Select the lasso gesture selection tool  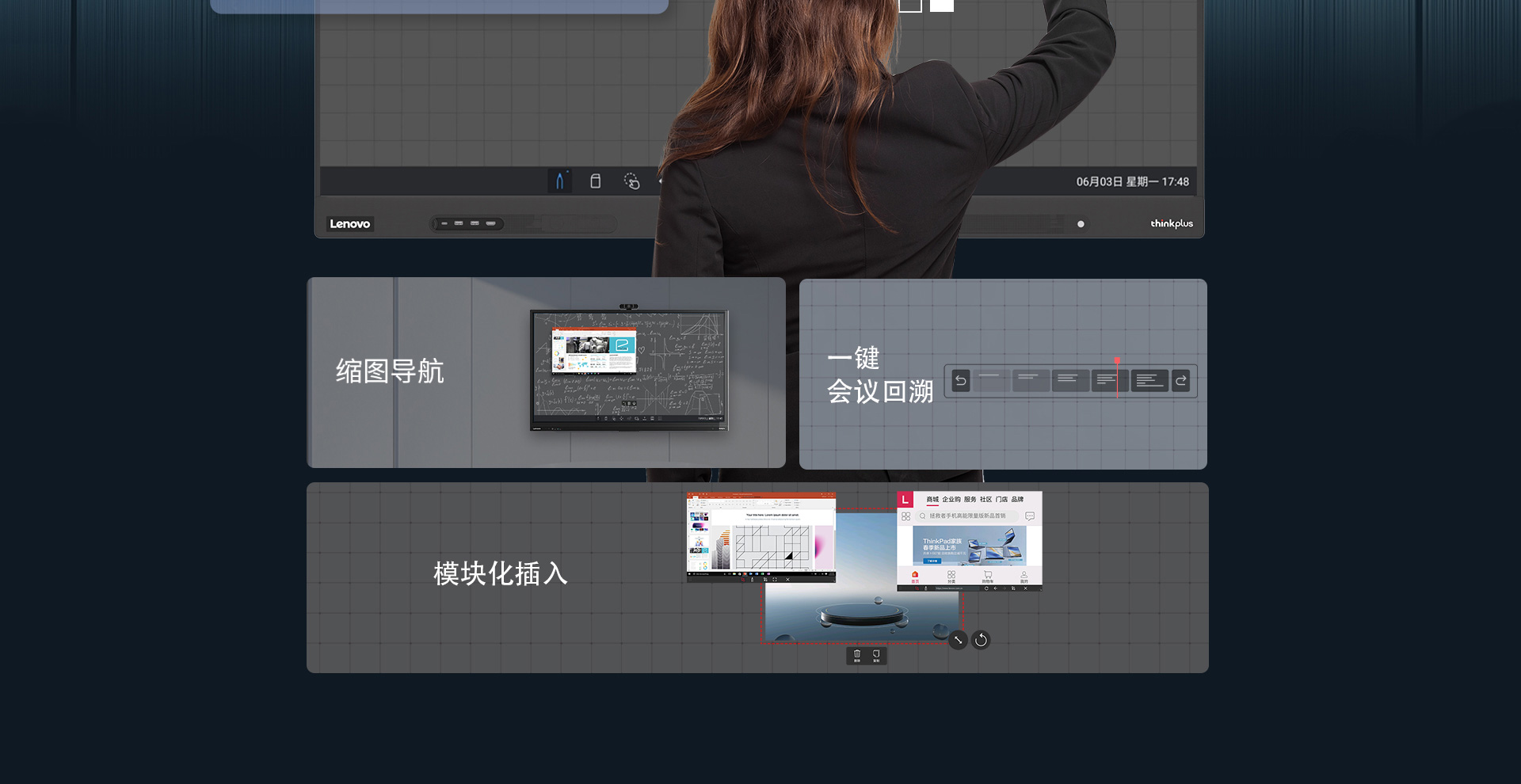632,181
